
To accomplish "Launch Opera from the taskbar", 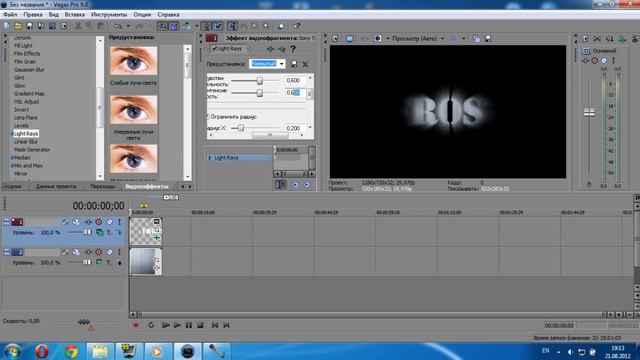I will (42, 351).
